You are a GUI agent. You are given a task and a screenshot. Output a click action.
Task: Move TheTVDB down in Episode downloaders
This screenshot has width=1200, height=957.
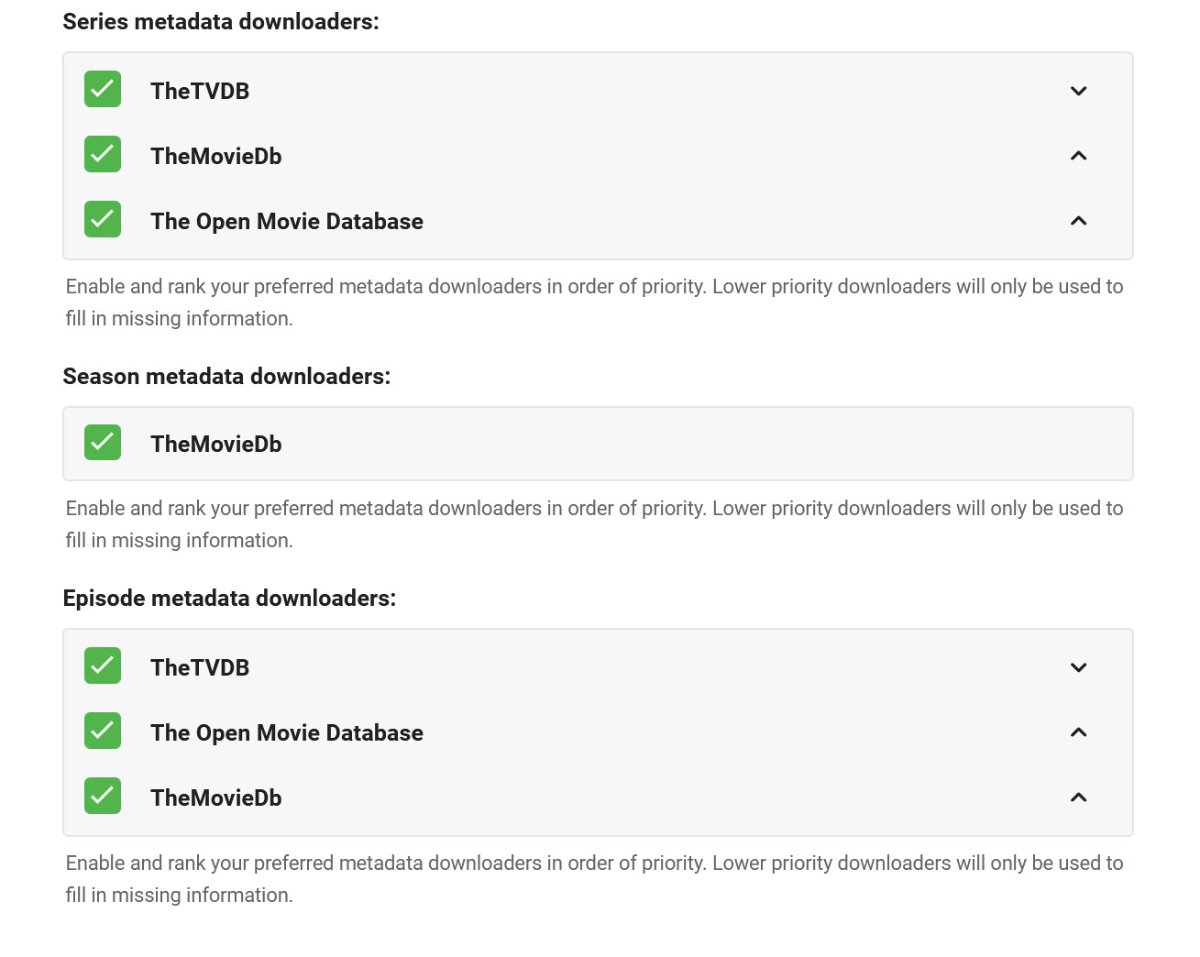coord(1078,667)
